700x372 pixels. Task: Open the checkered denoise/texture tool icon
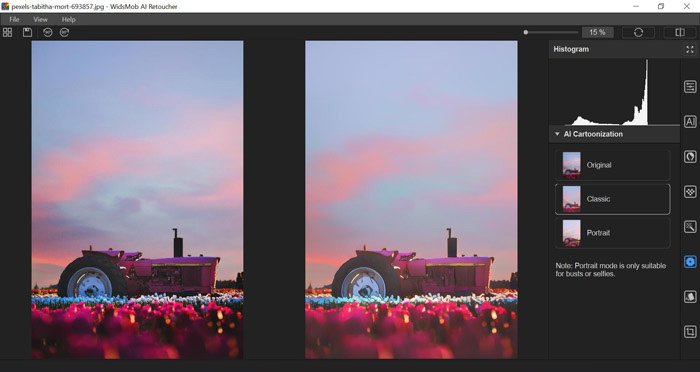pos(690,192)
